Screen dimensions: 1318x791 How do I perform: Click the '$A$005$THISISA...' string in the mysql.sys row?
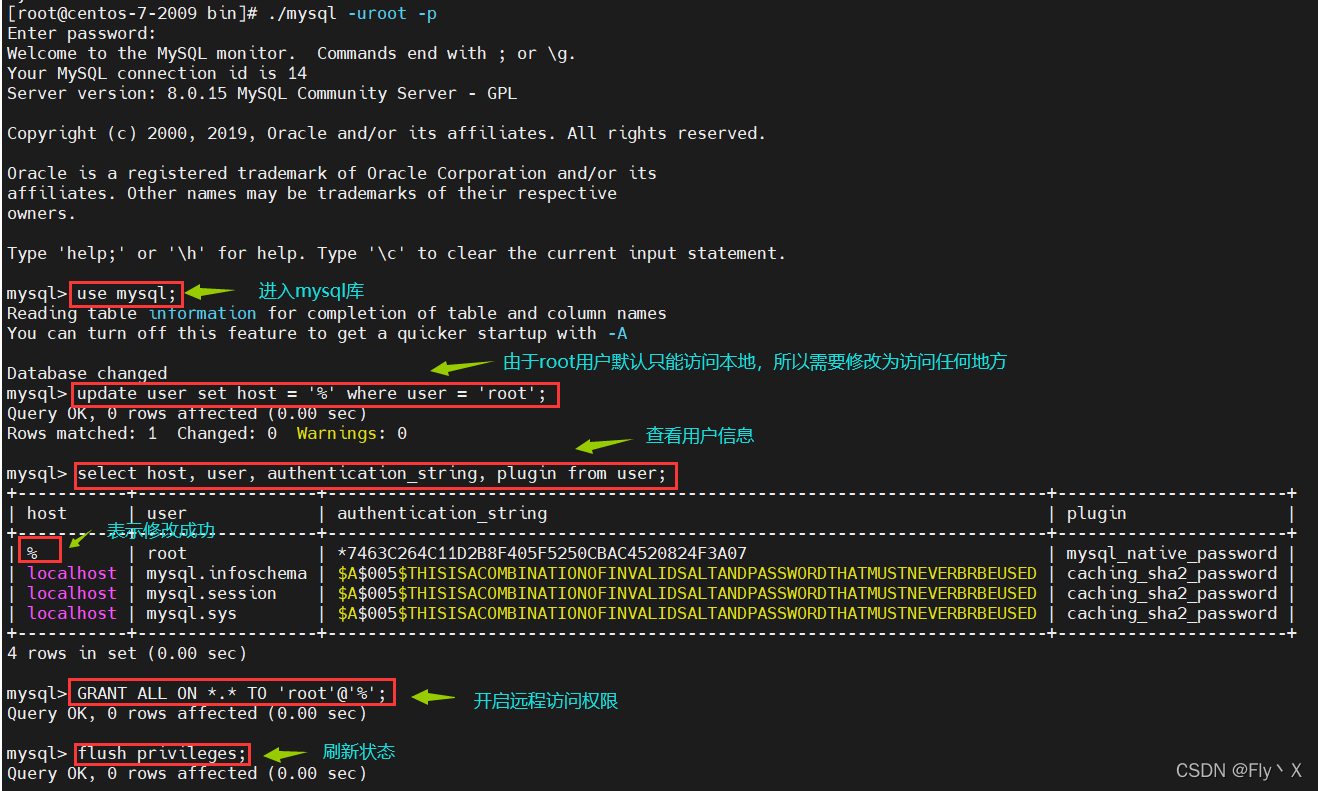[x=687, y=613]
